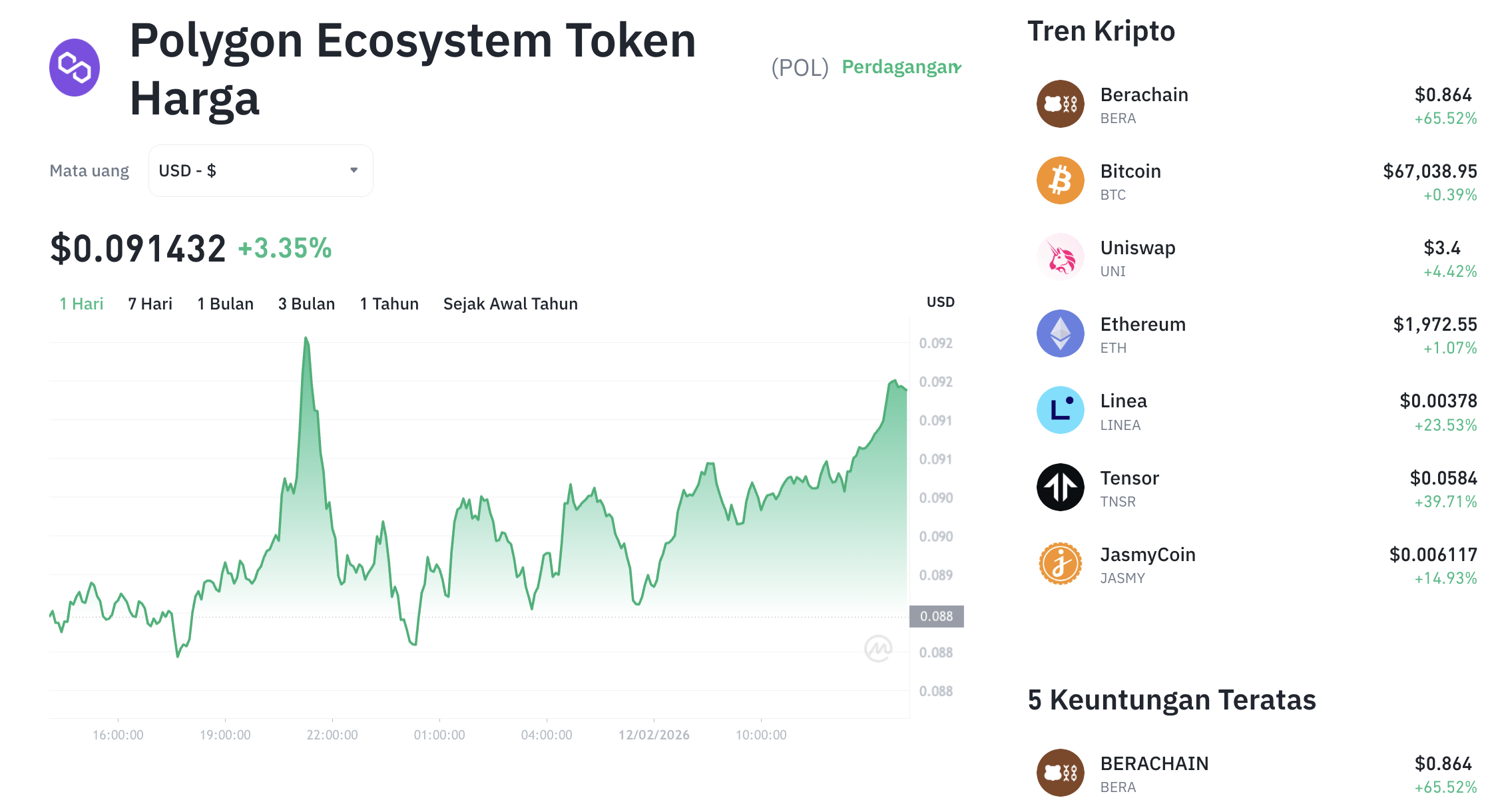Click the Mata uang dropdown caret
Screen dimensions: 1486x812
tap(354, 171)
